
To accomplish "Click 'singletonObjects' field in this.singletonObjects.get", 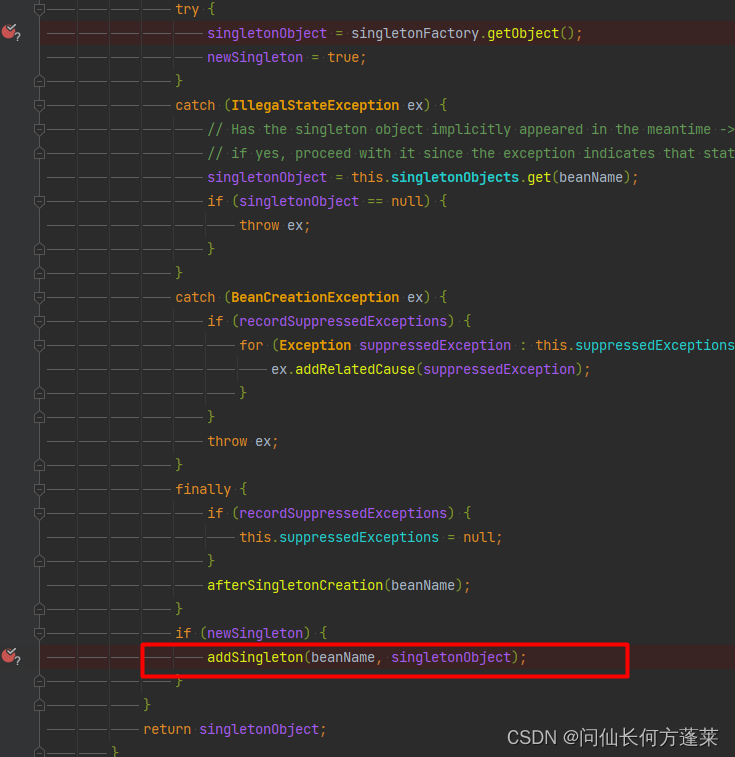I will coord(455,177).
